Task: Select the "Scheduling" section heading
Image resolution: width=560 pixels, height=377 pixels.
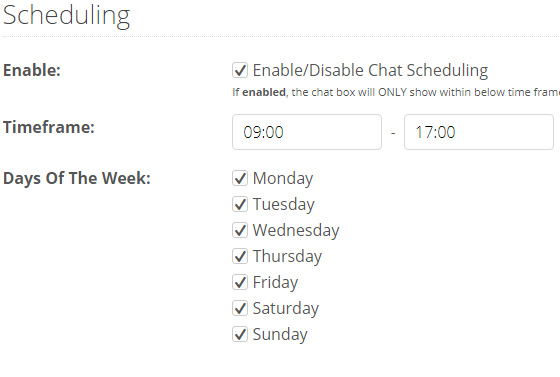Action: [66, 16]
